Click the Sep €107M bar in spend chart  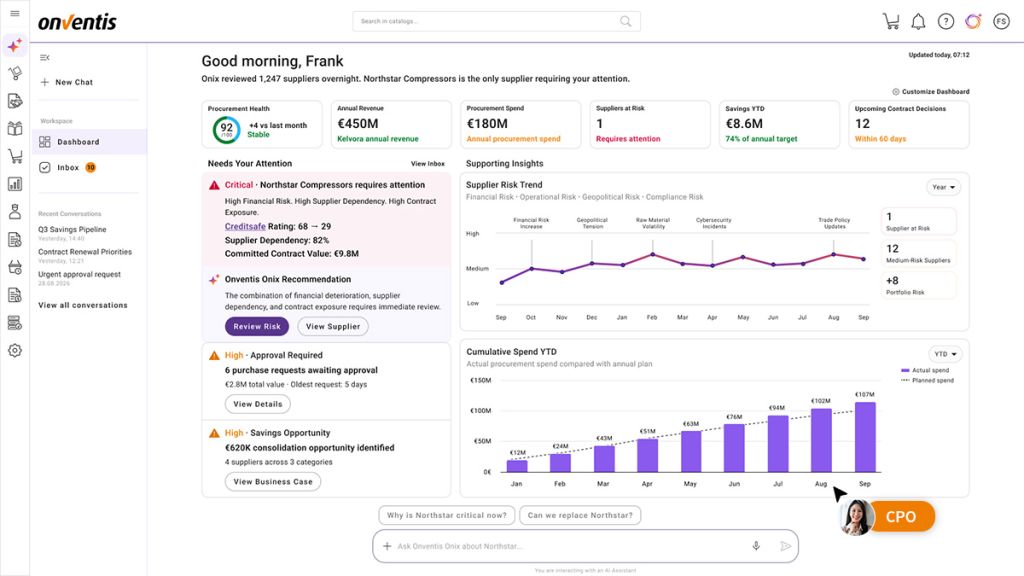pyautogui.click(x=865, y=436)
